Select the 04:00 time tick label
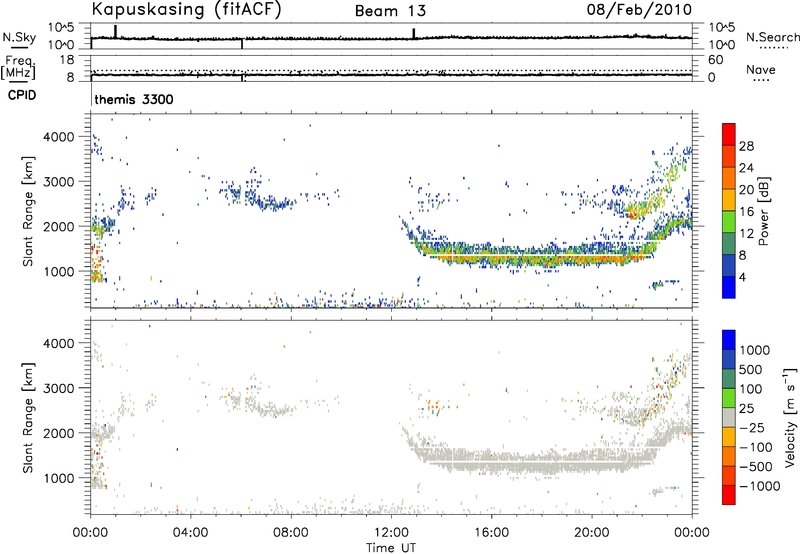The image size is (800, 554). pyautogui.click(x=191, y=533)
